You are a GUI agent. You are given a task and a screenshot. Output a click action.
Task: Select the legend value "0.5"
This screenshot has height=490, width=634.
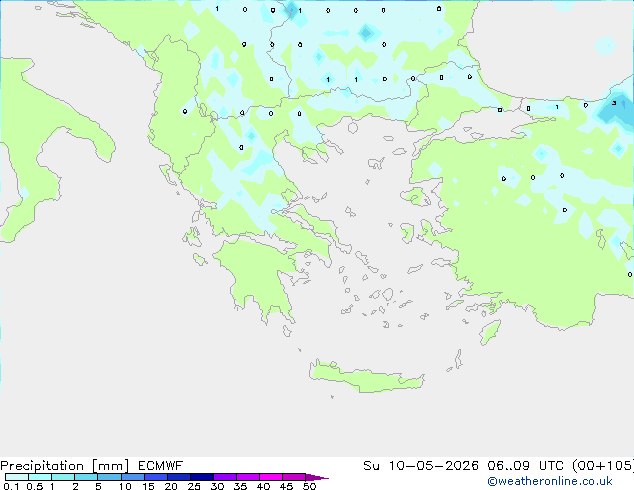tap(35, 486)
